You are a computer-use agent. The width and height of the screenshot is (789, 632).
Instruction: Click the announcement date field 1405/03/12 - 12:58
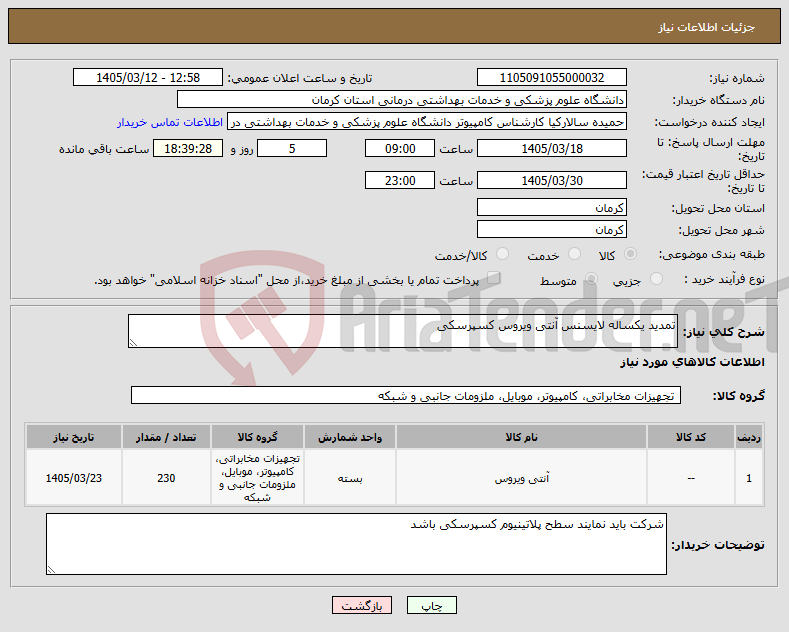coord(148,77)
